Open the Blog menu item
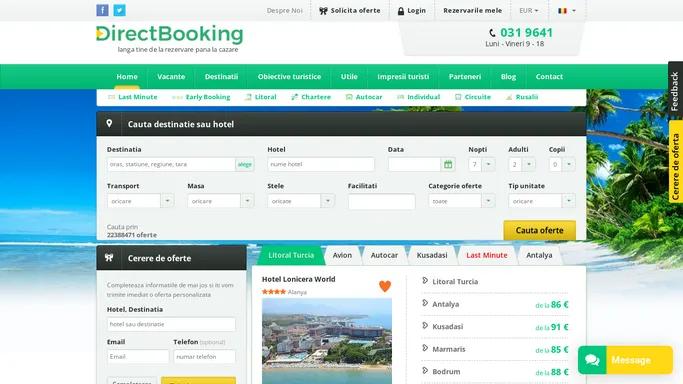This screenshot has width=683, height=384. 508,77
